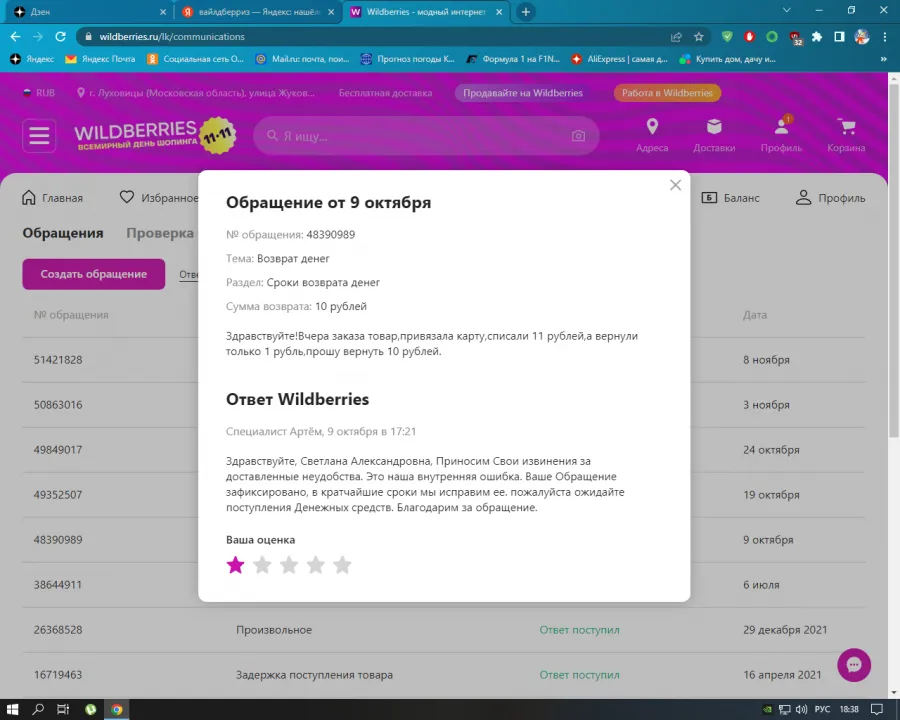Open Яндекс Почта bookmark
Image resolution: width=900 pixels, height=720 pixels.
(100, 59)
